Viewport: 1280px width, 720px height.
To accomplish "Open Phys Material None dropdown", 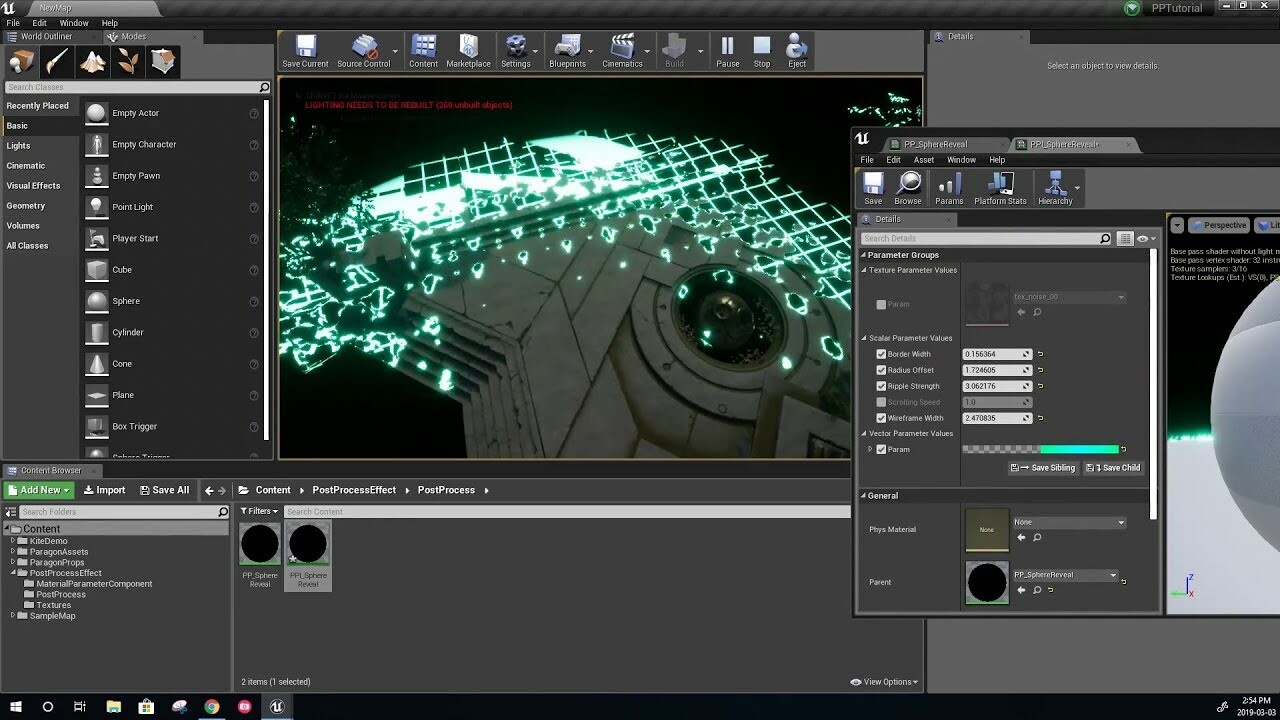I will (x=1069, y=522).
